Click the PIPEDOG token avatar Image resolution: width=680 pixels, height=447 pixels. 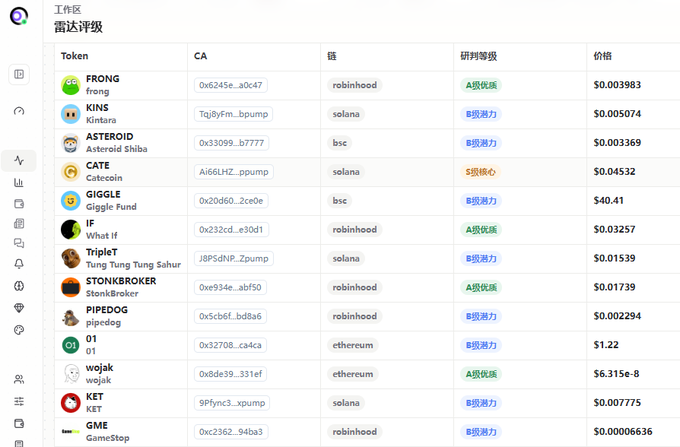click(71, 316)
